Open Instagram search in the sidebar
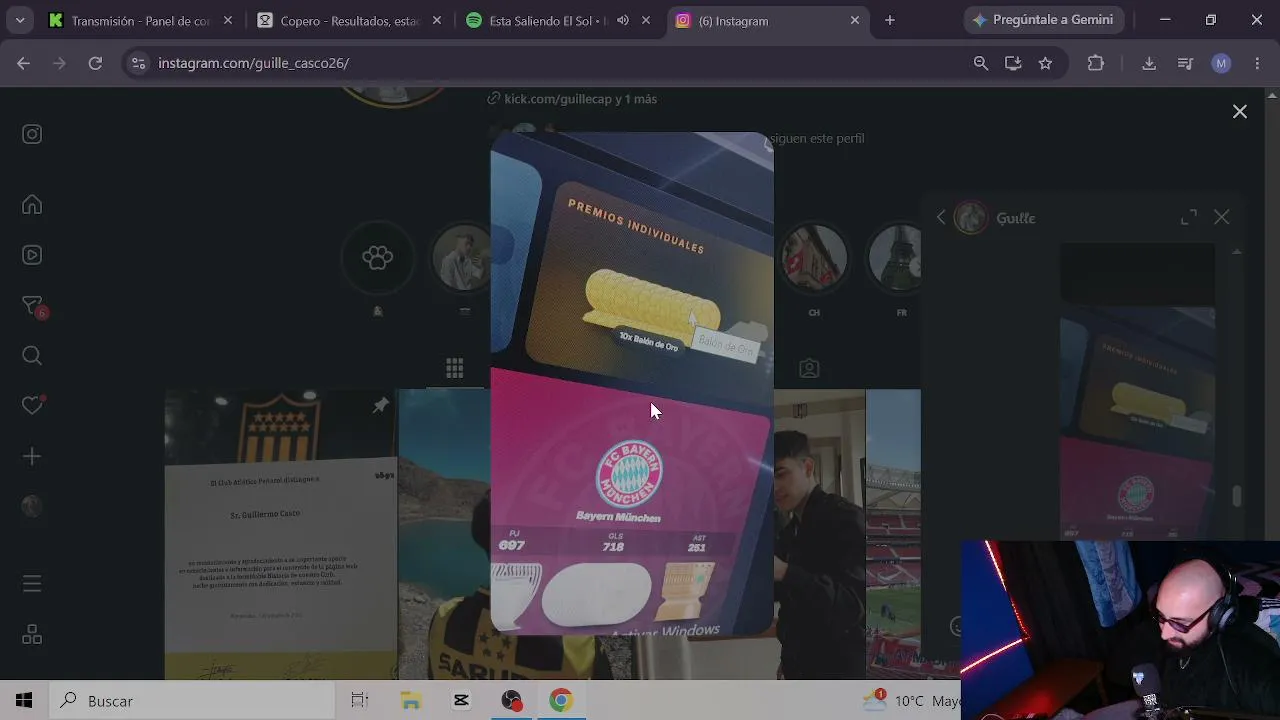Screen dimensions: 1280x720 [32, 356]
